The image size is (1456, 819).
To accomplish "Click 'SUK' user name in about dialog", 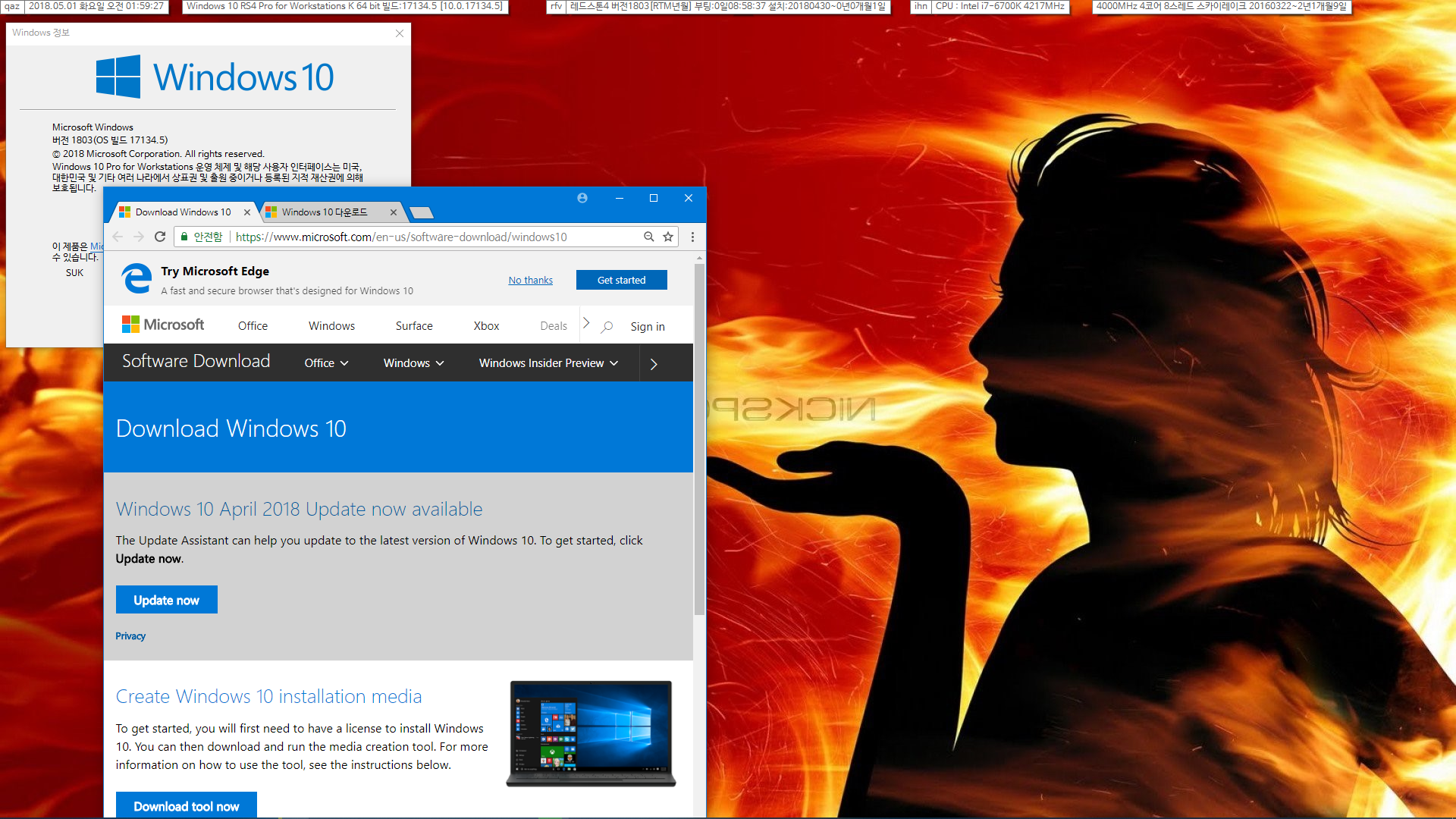I will 74,273.
